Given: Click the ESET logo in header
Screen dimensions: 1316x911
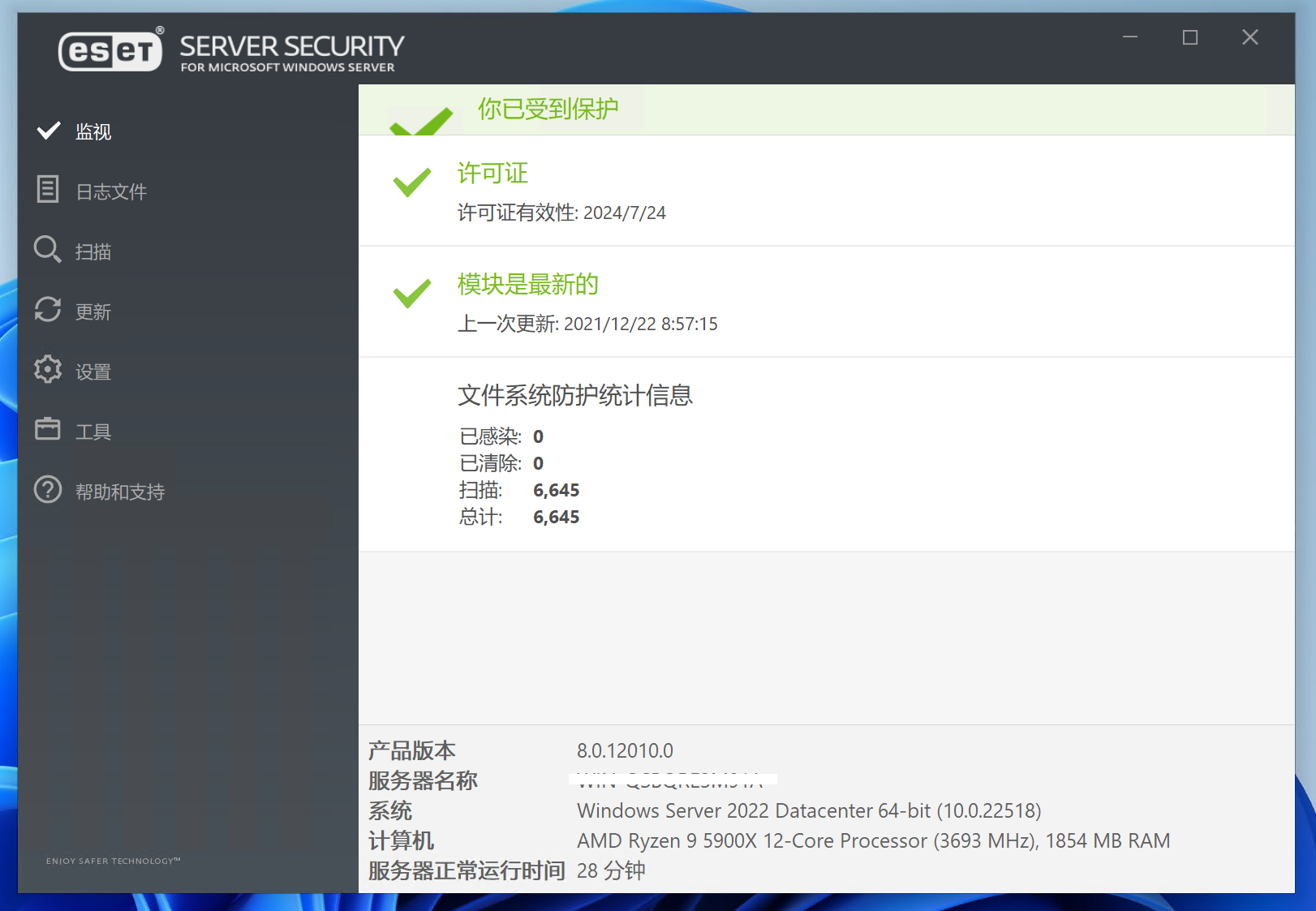Looking at the screenshot, I should [110, 51].
